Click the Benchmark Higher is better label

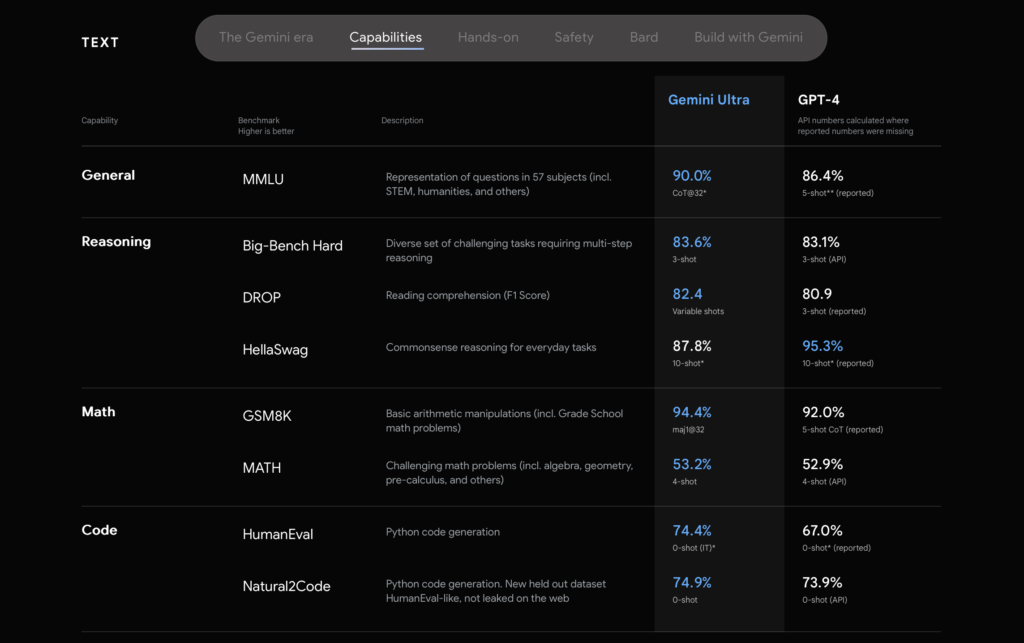coord(266,125)
